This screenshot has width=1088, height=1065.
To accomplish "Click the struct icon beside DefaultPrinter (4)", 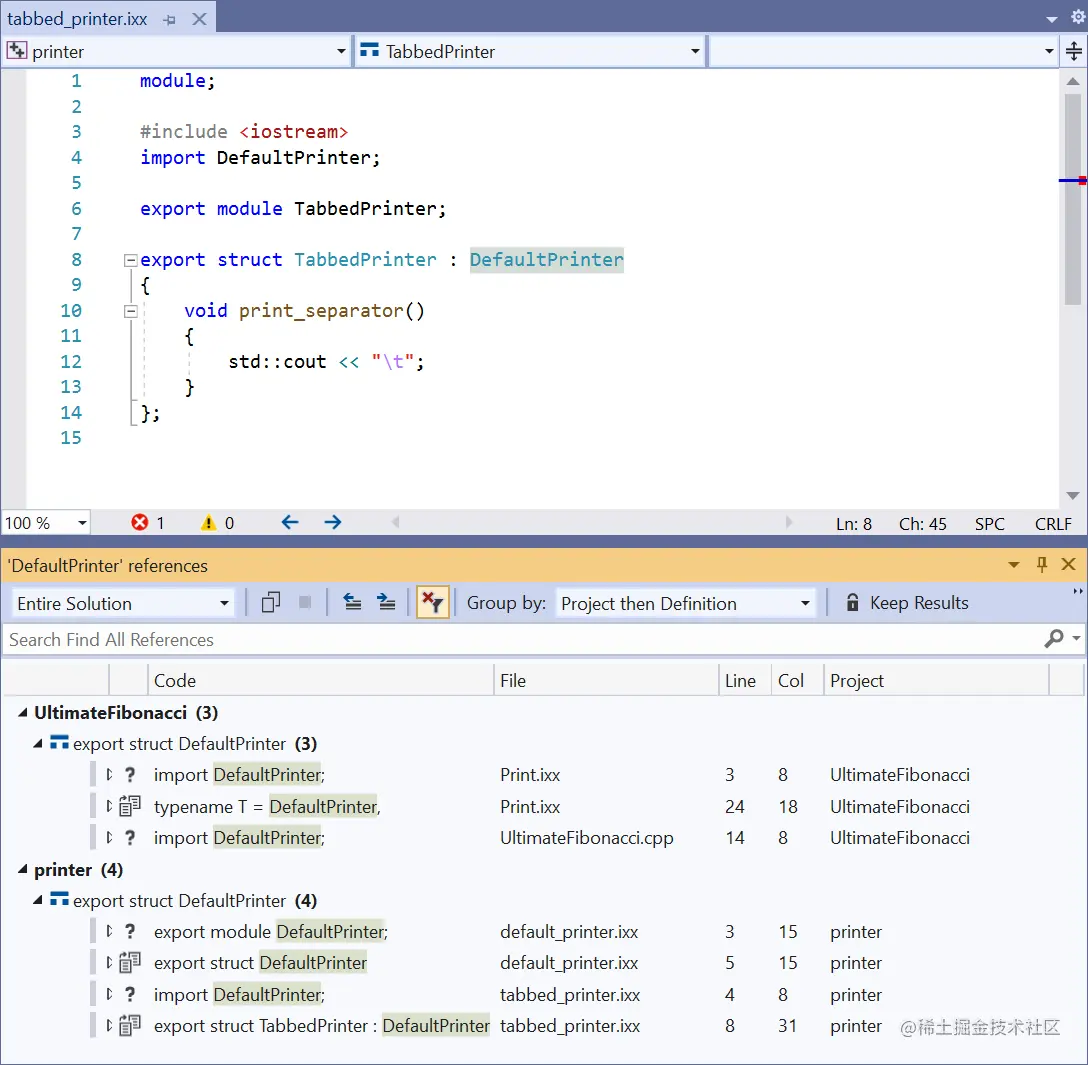I will 59,900.
